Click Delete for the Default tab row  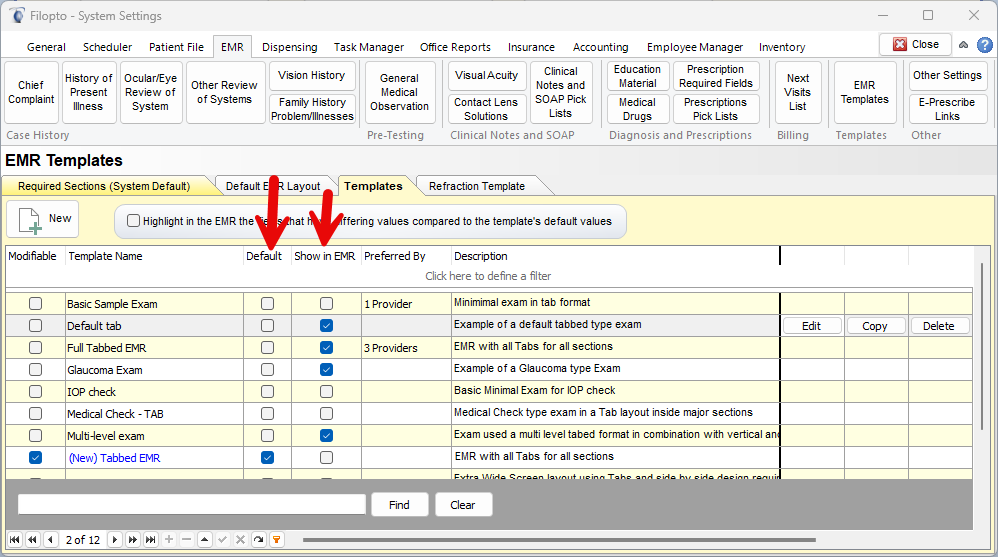[939, 326]
